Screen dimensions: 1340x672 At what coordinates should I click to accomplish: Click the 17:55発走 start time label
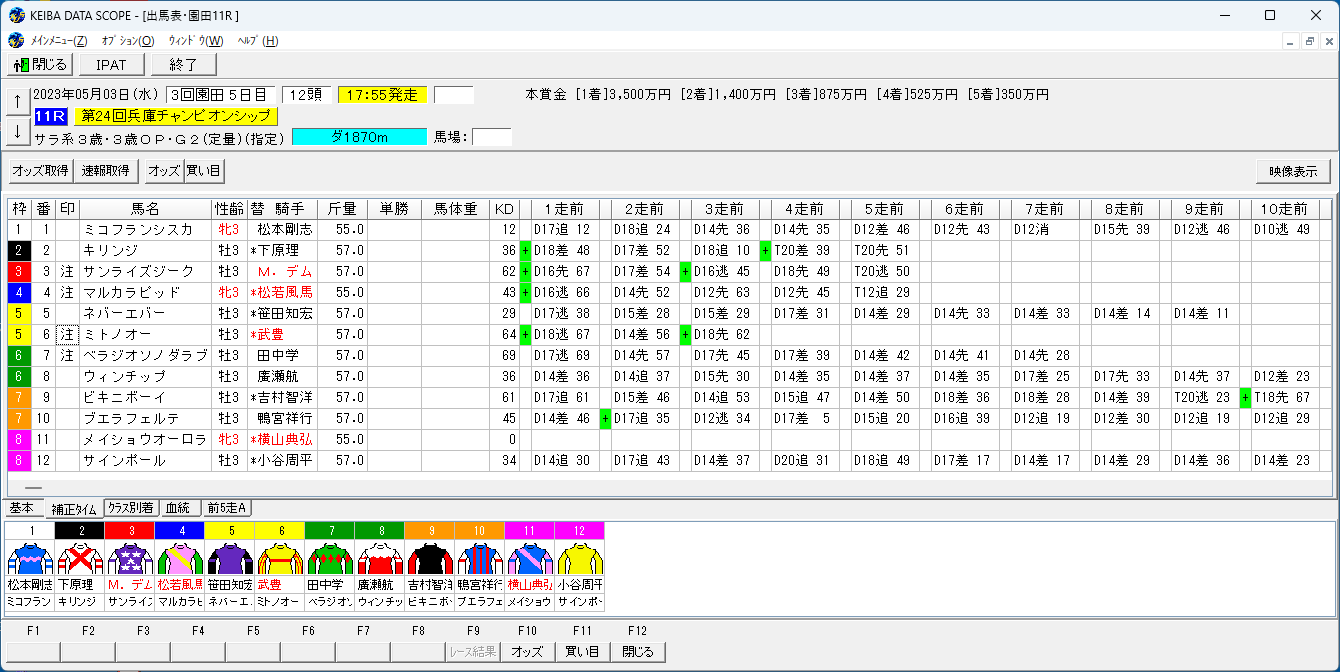(x=382, y=95)
